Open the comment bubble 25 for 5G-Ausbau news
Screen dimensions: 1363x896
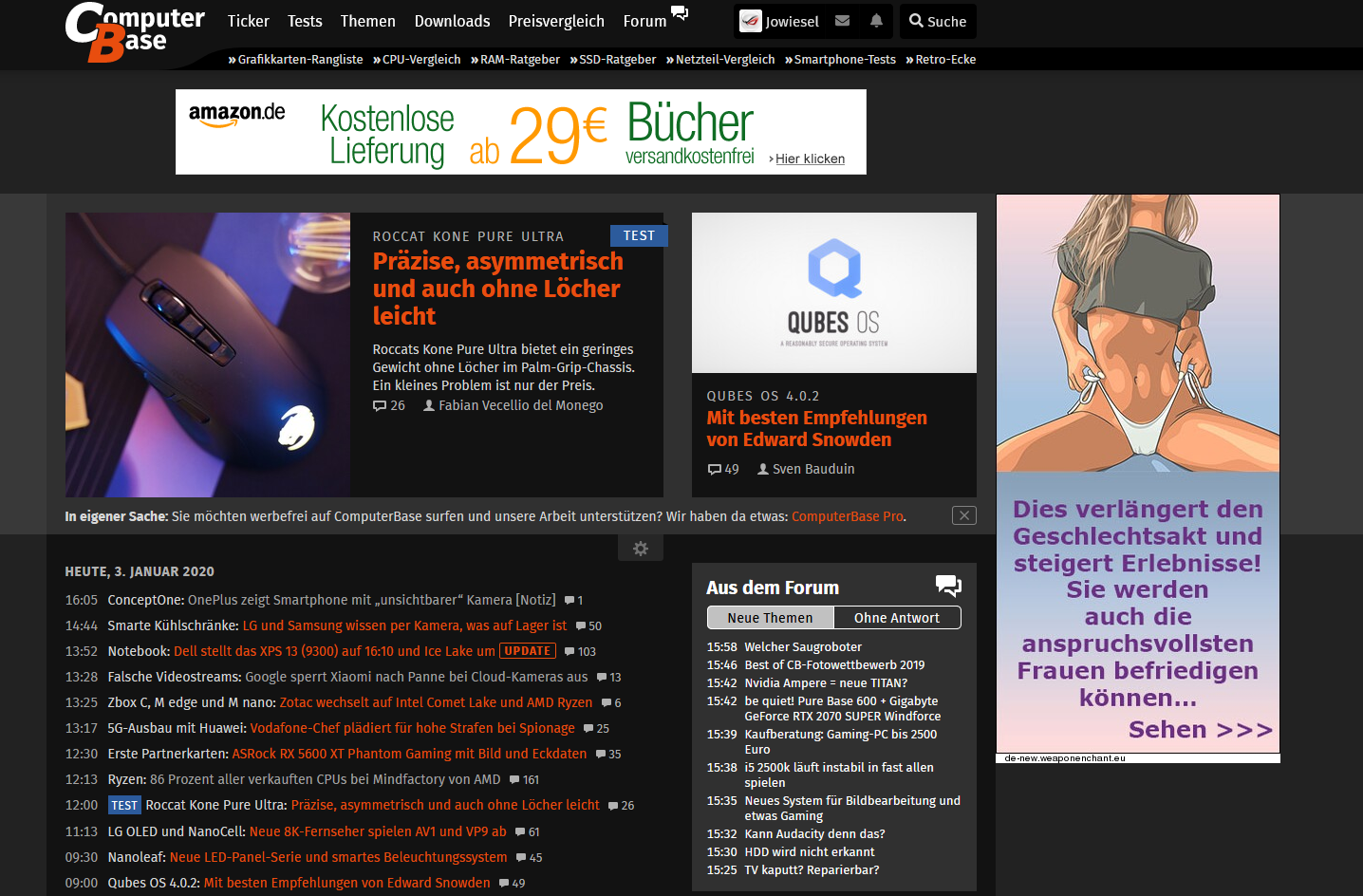(x=596, y=729)
